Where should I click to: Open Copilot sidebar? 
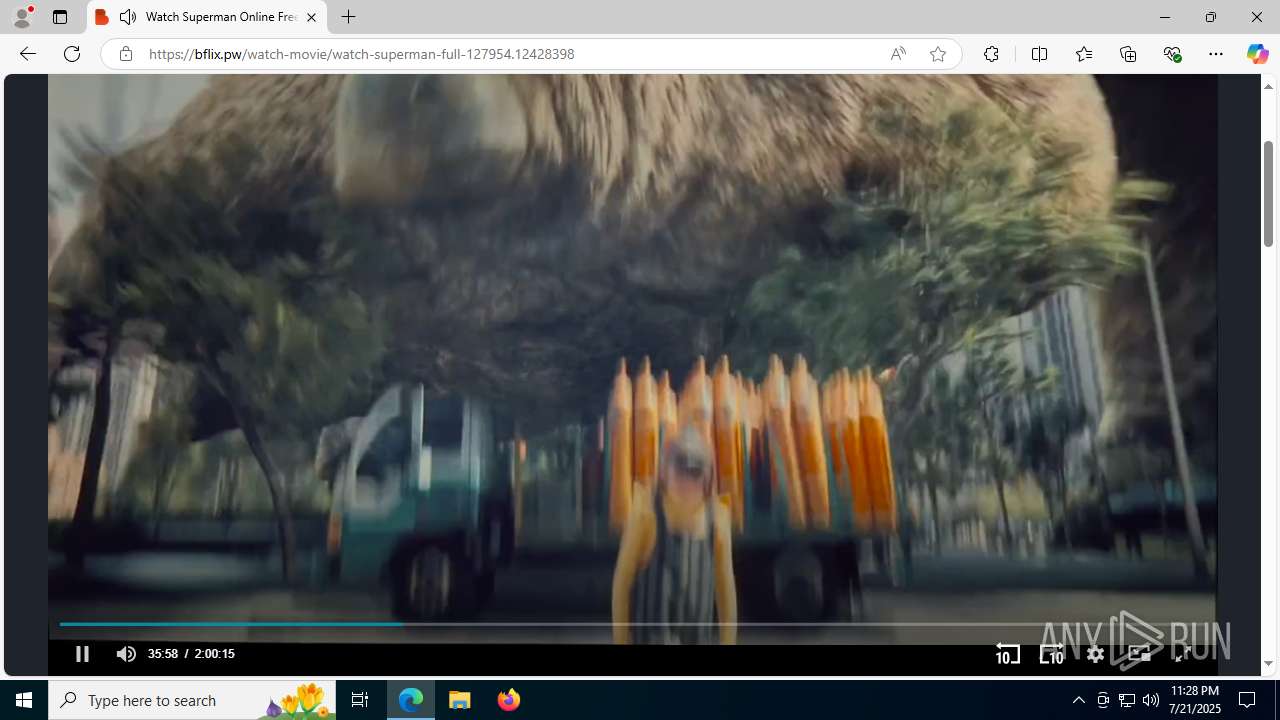point(1257,54)
